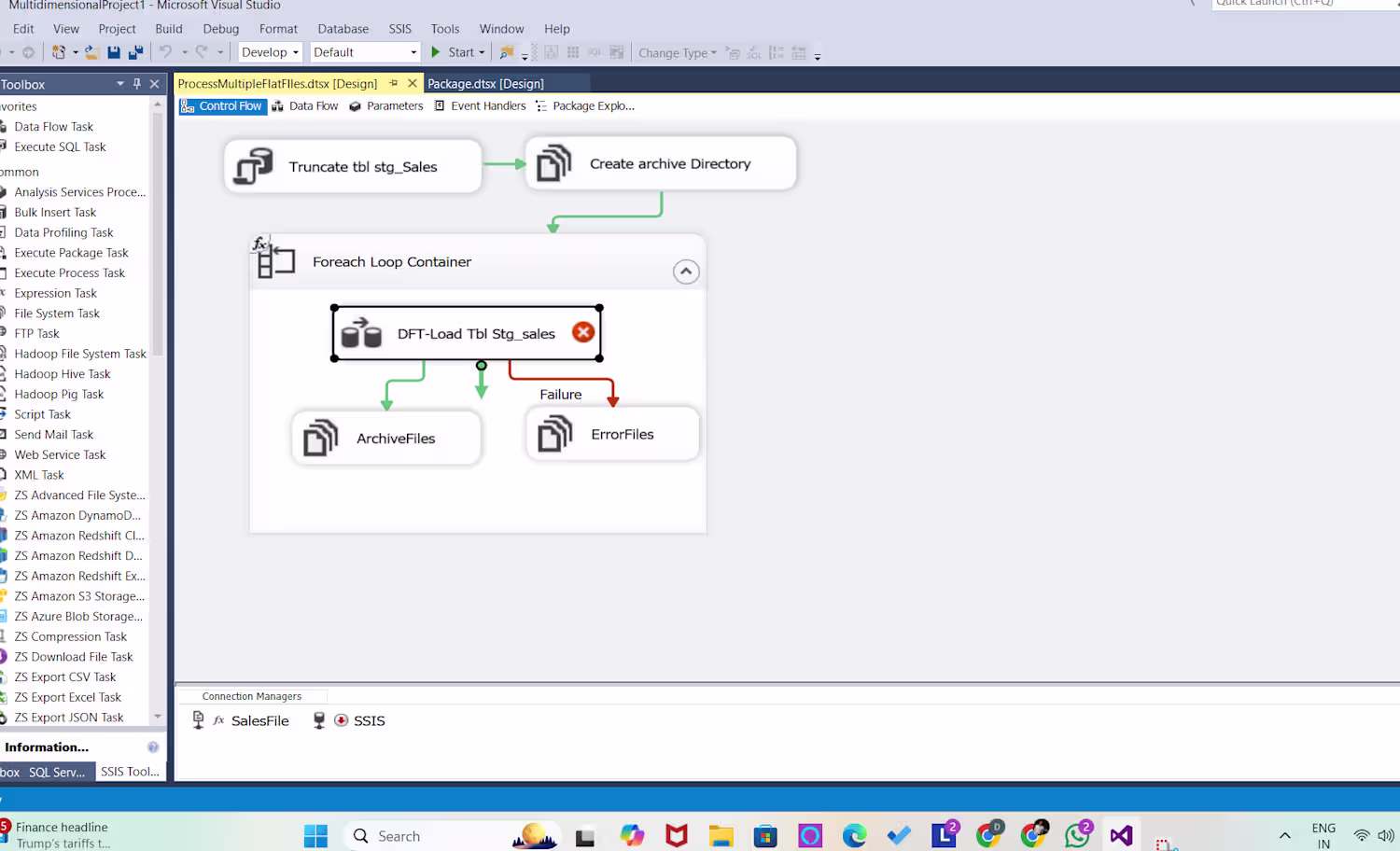Open the Project menu

[117, 29]
